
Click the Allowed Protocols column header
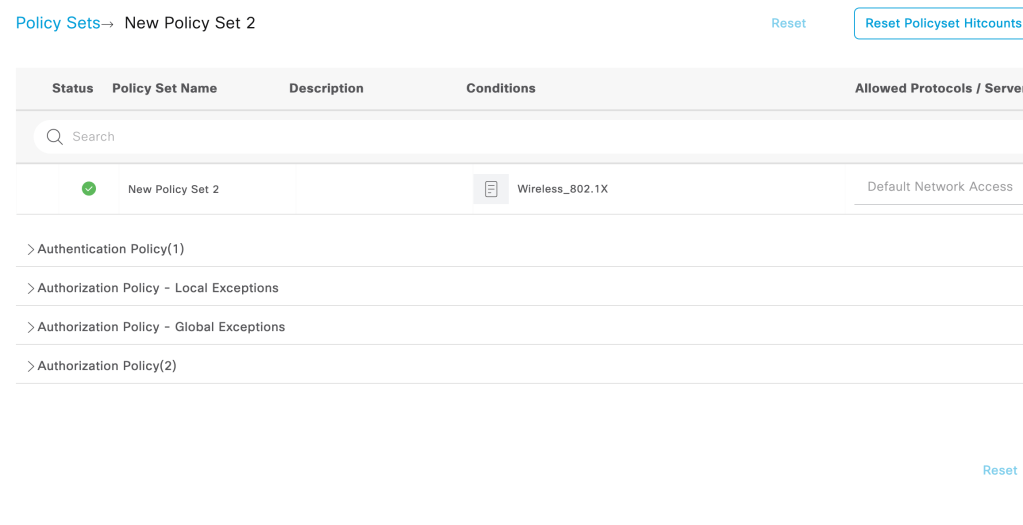click(937, 88)
